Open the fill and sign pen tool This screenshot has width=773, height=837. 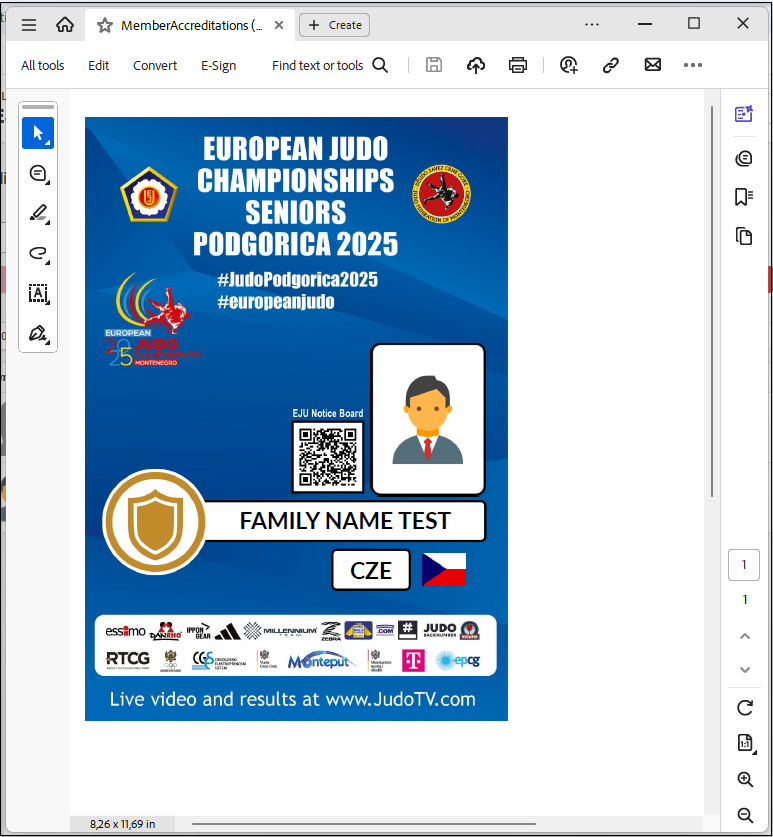38,333
